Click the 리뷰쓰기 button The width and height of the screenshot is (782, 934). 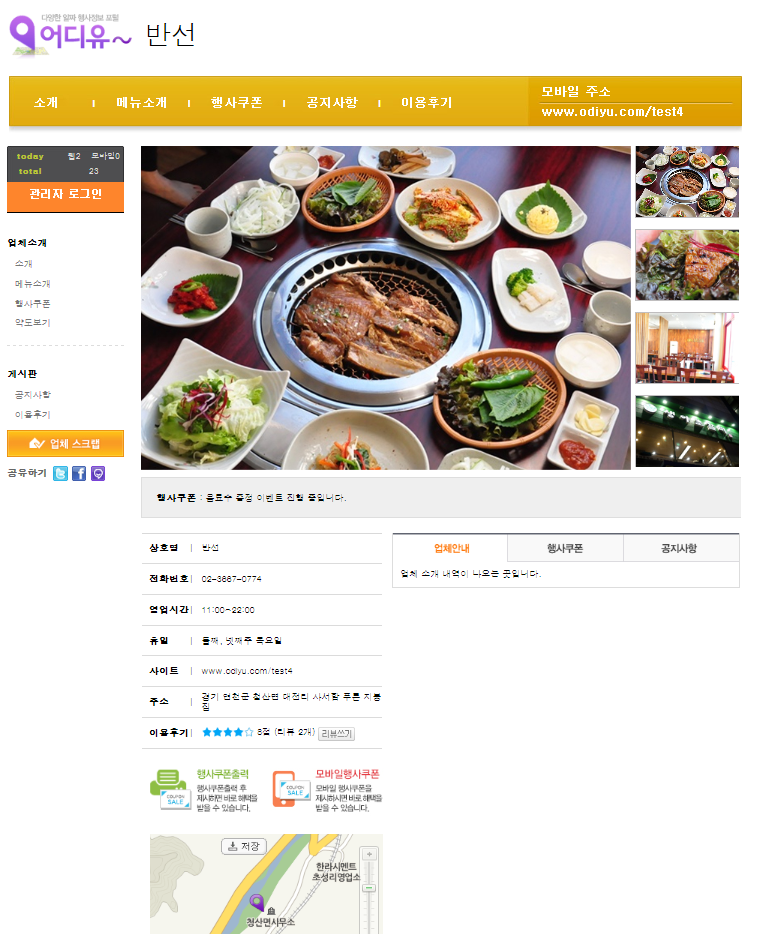pos(337,734)
